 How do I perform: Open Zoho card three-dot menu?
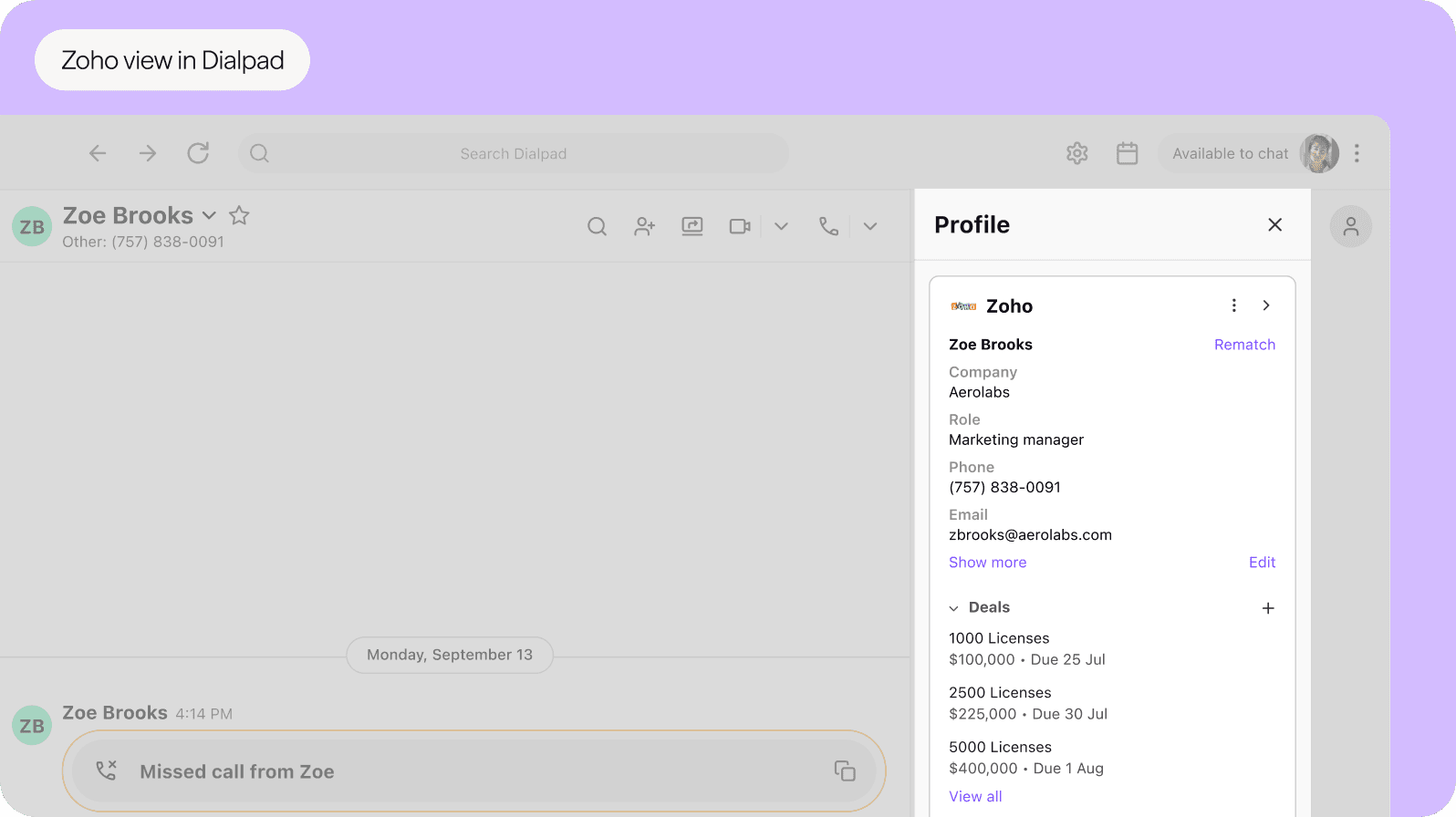point(1234,305)
